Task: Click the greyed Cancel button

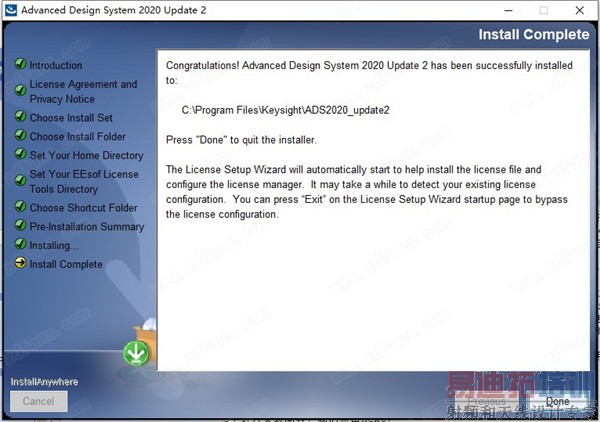Action: coord(39,401)
